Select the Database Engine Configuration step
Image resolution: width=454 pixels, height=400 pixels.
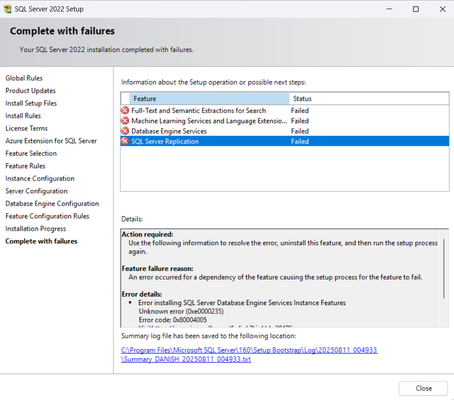click(52, 203)
